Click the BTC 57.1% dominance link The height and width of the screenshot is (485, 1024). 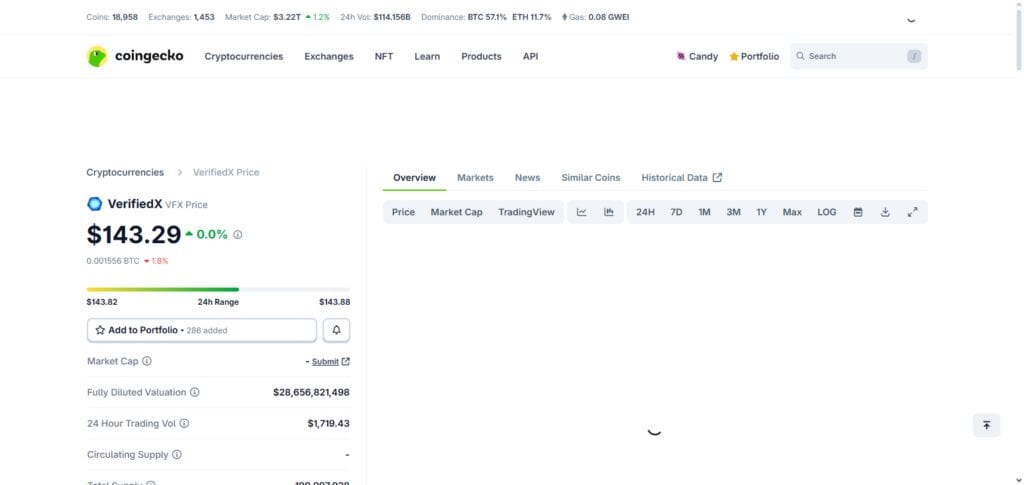tap(487, 17)
